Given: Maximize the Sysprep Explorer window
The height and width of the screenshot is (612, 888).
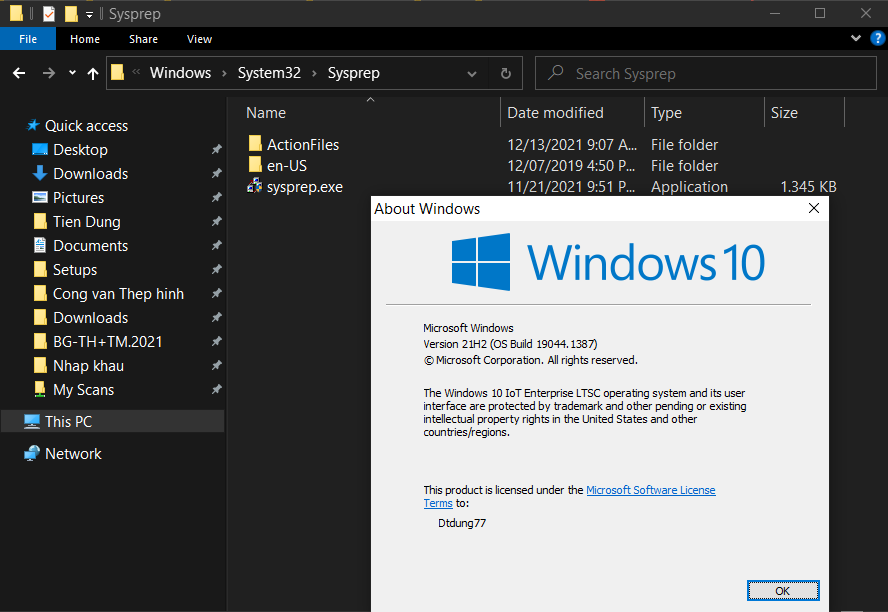Looking at the screenshot, I should (819, 13).
